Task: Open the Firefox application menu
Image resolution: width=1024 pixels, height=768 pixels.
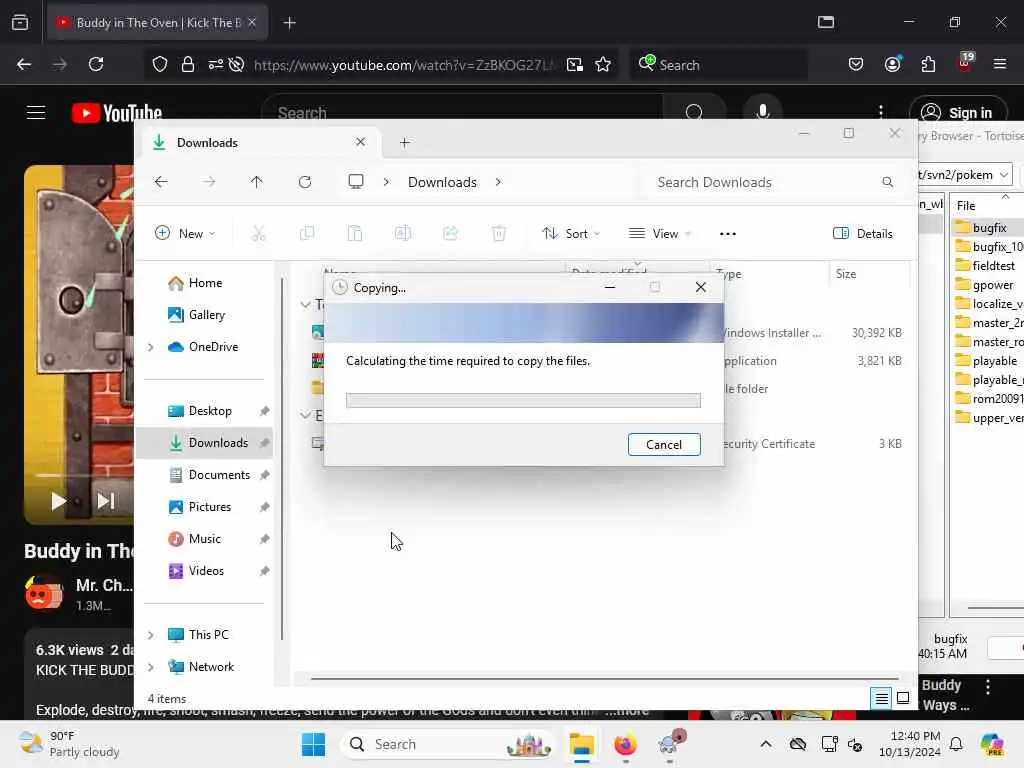Action: [999, 64]
